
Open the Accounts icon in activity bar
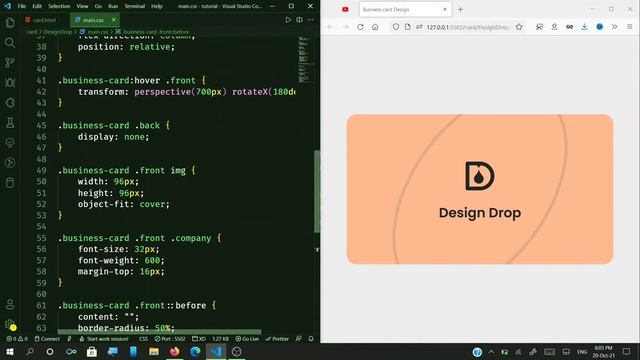pos(10,304)
